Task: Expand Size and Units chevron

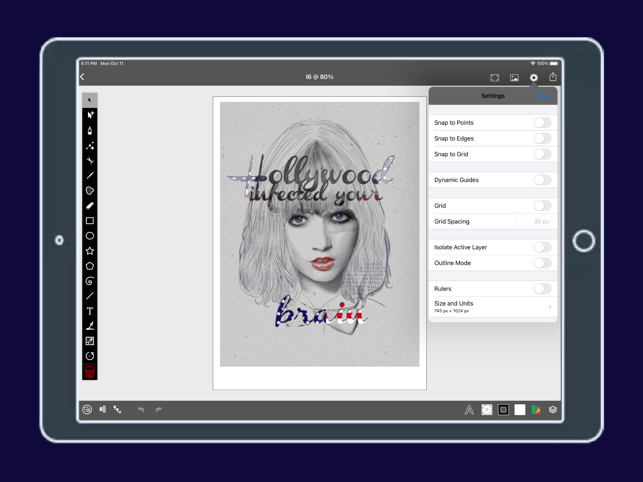Action: click(550, 307)
